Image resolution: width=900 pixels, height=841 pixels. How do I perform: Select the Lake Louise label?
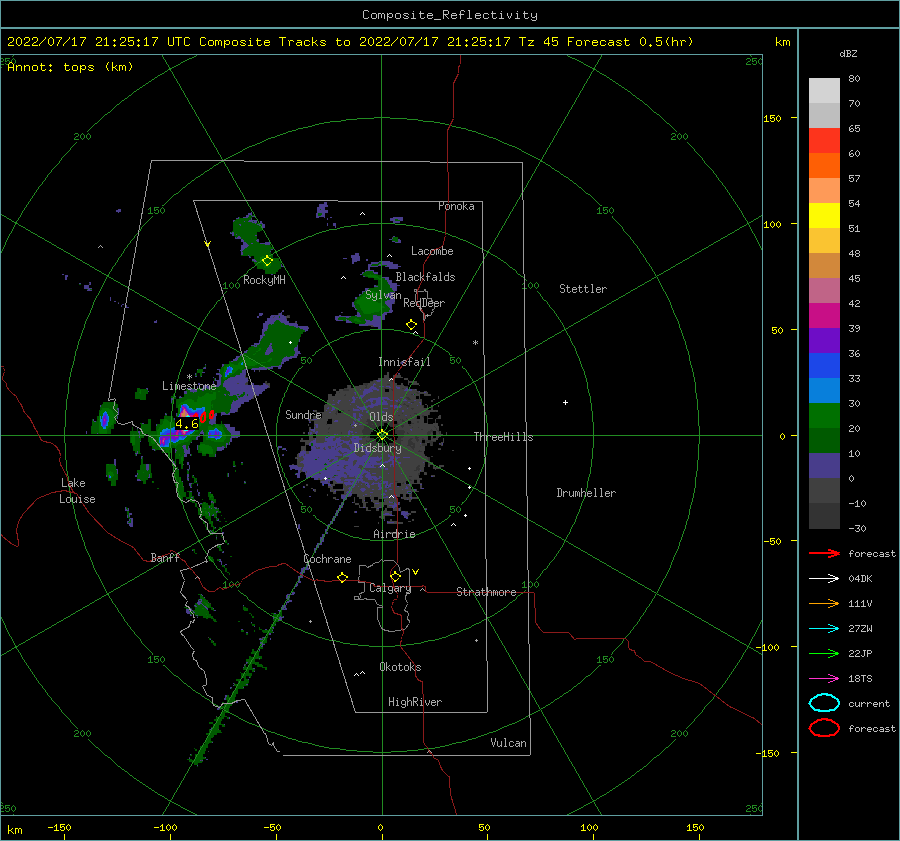77,491
